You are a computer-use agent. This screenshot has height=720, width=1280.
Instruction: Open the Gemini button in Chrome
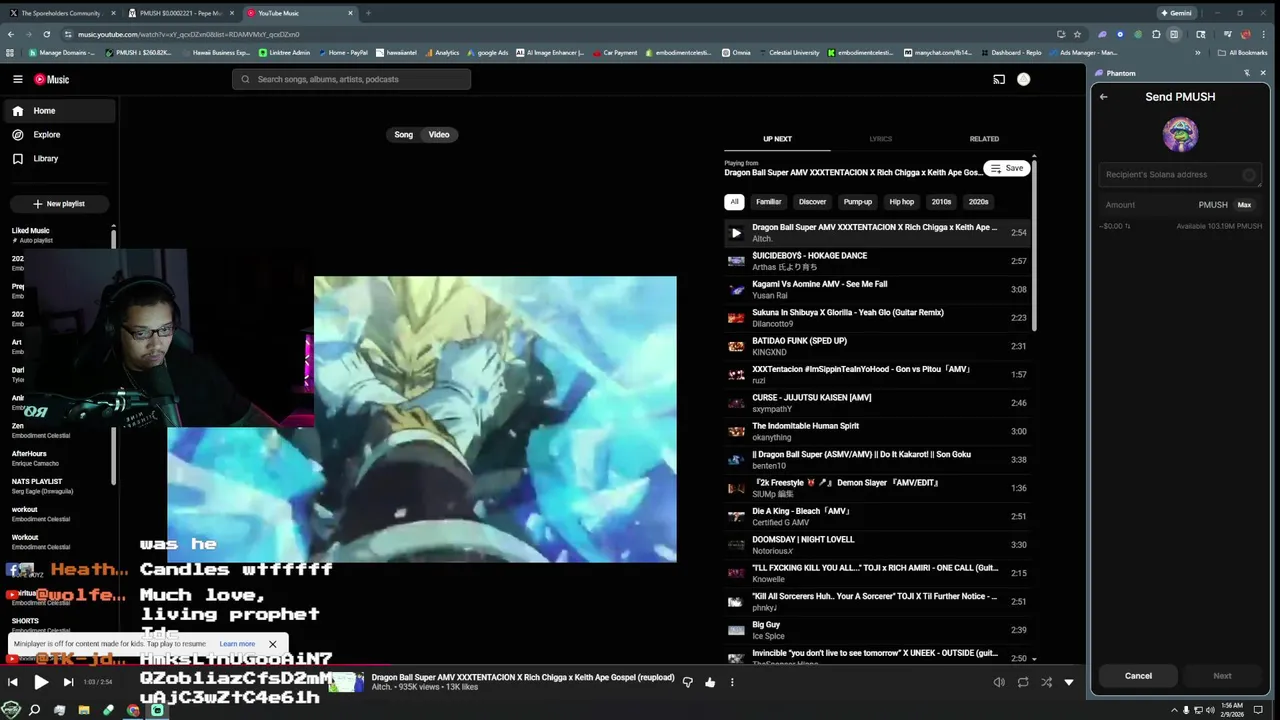[x=1176, y=13]
